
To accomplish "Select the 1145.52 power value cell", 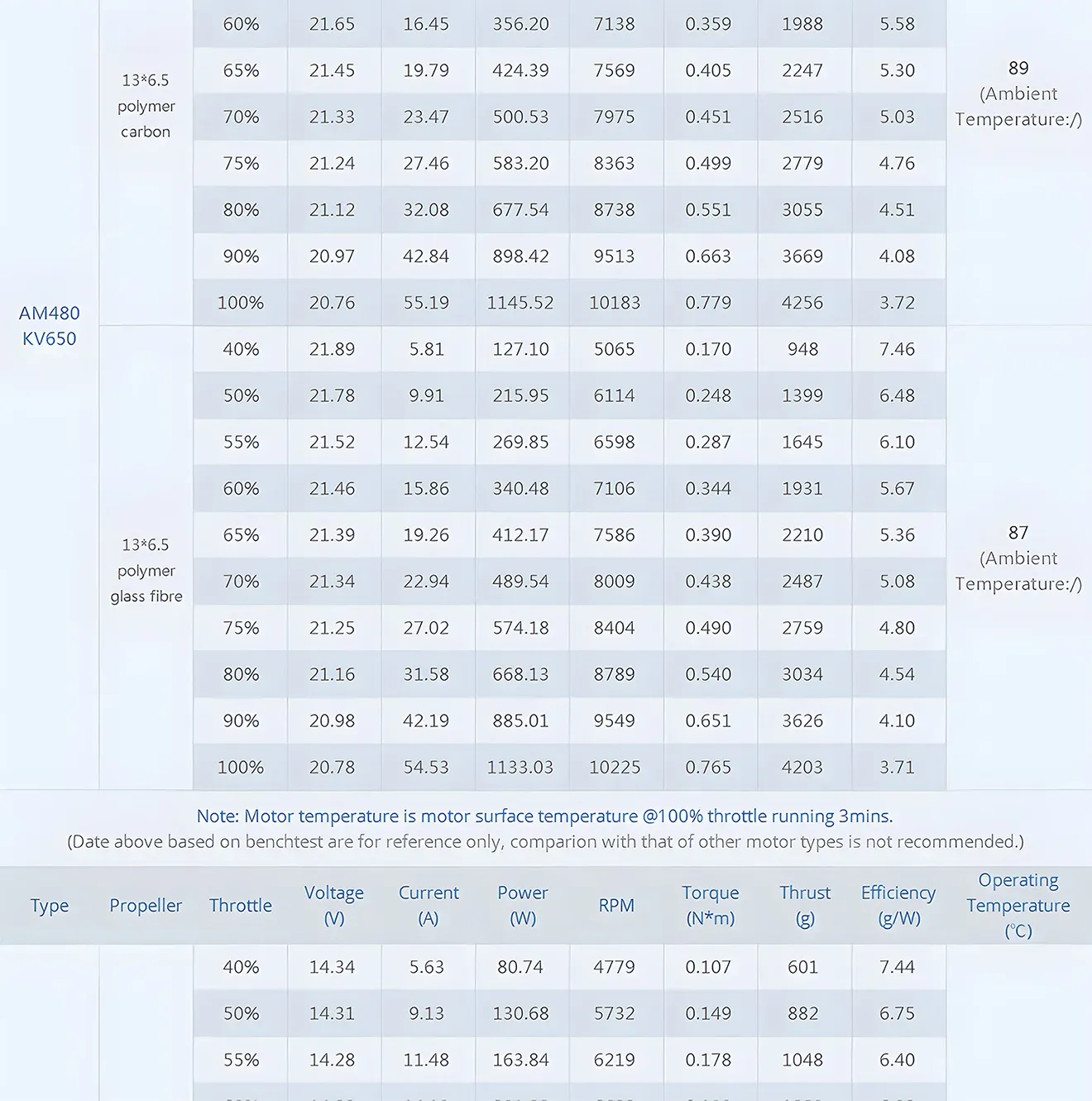I will [x=520, y=303].
